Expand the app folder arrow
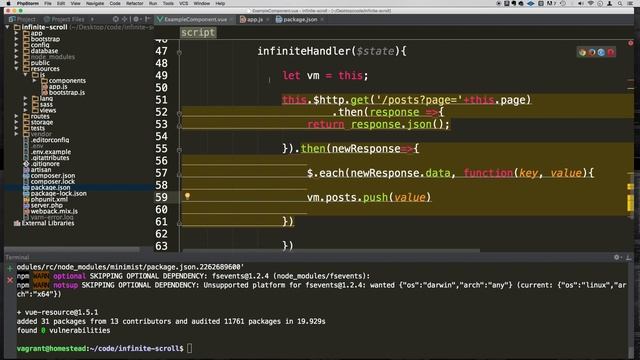Screen dimensions: 640x360 (16, 33)
